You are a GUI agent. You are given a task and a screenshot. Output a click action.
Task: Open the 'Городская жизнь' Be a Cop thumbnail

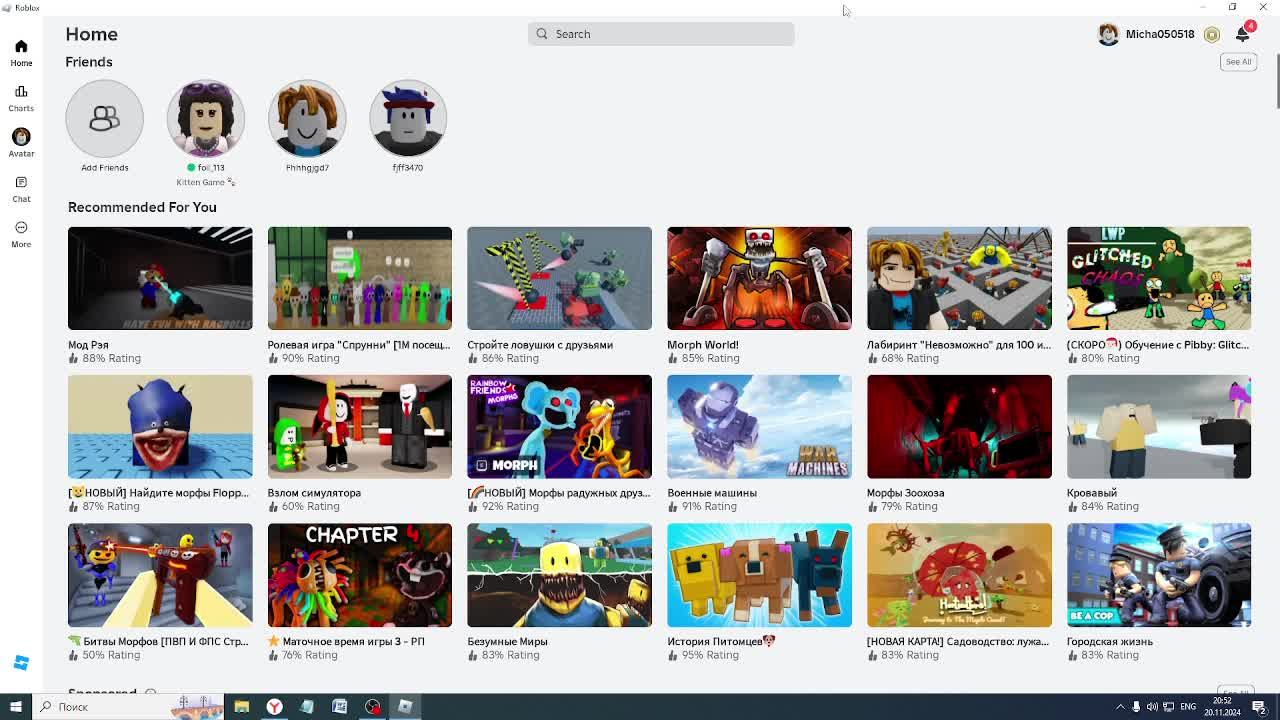click(x=1159, y=575)
